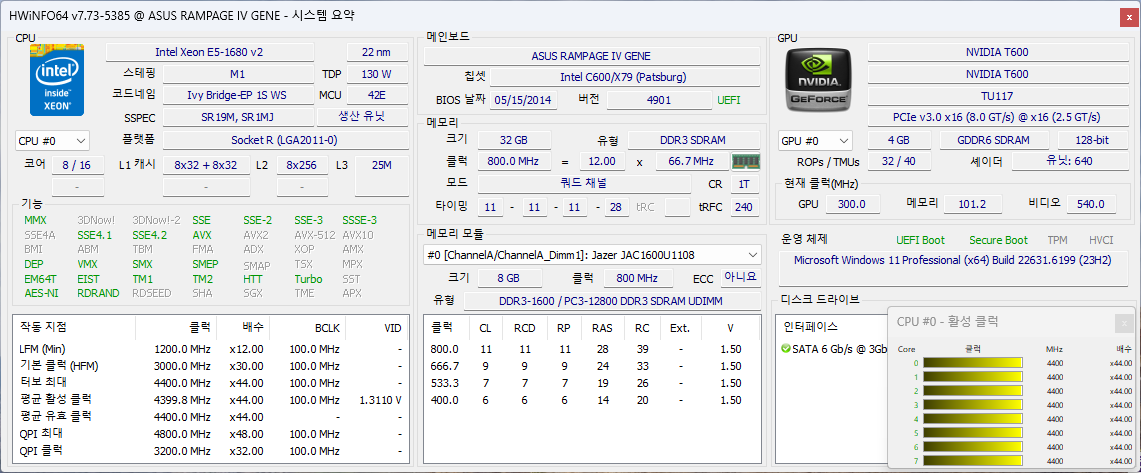Click the AVX feature flag

(x=202, y=235)
